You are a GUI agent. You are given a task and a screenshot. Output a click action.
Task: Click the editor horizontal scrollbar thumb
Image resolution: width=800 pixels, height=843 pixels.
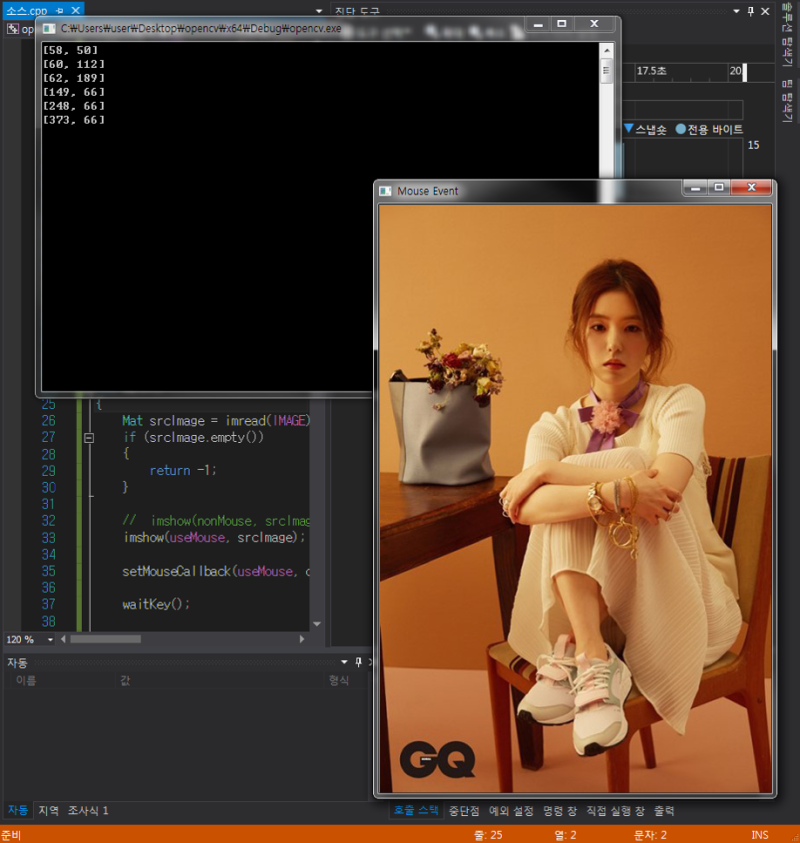coord(105,639)
